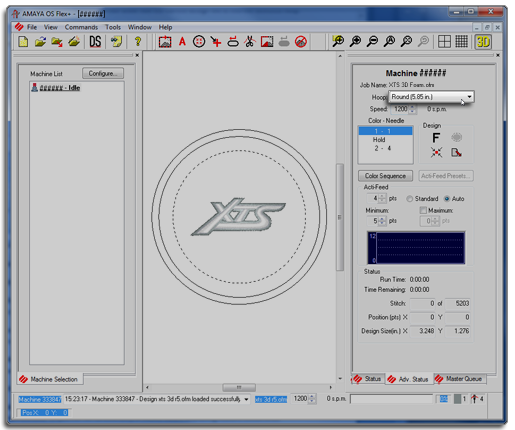The image size is (515, 430).
Task: Open the View menu
Action: [51, 27]
